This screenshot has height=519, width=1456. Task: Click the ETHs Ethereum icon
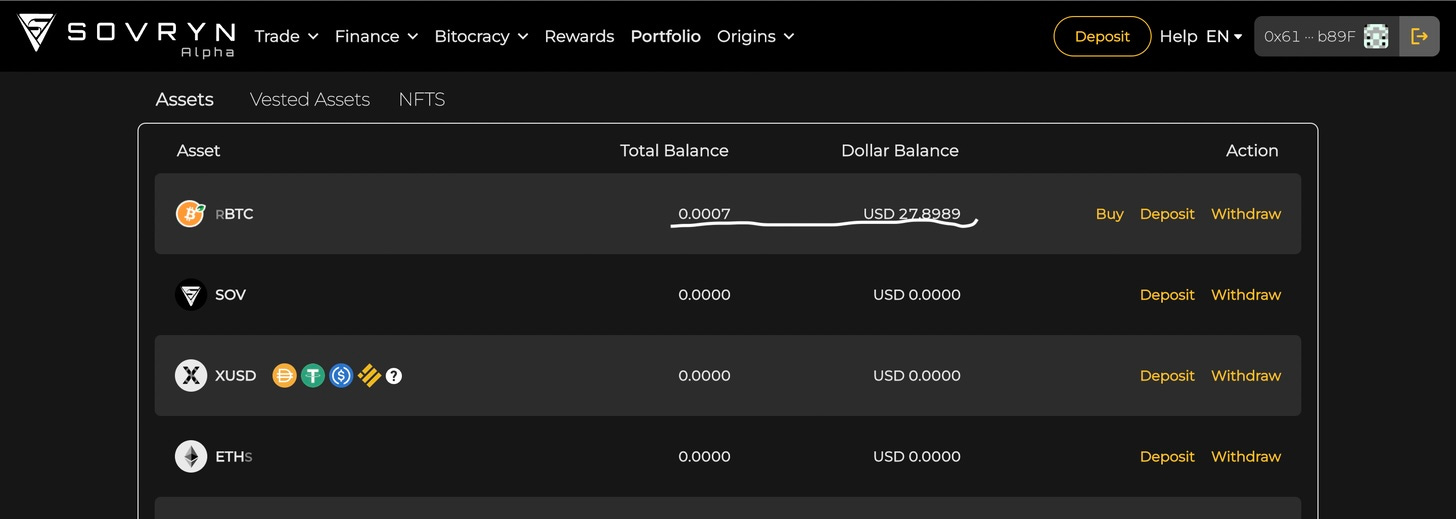190,457
